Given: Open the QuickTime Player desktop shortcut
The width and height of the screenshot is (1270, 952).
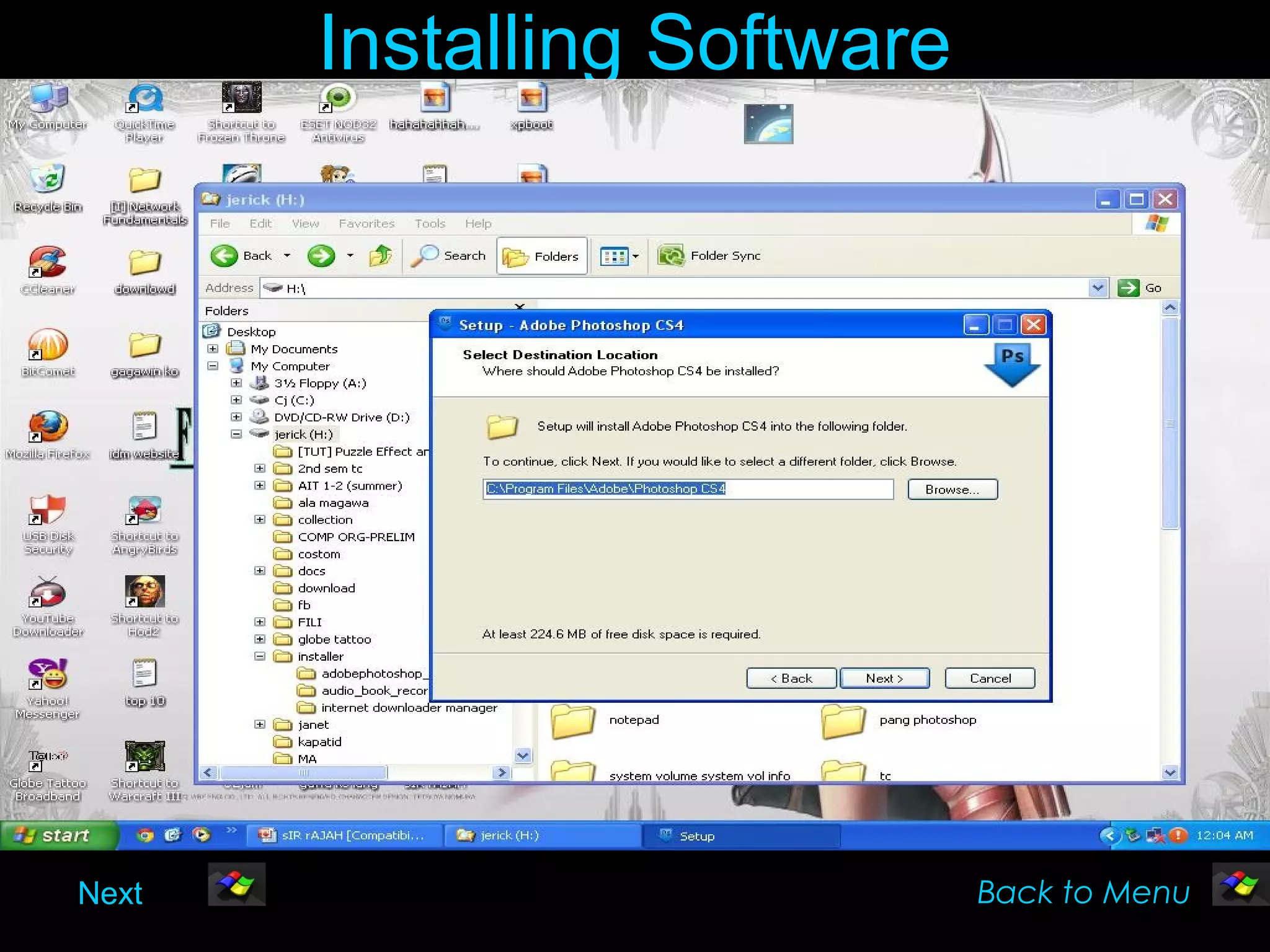Looking at the screenshot, I should [144, 113].
